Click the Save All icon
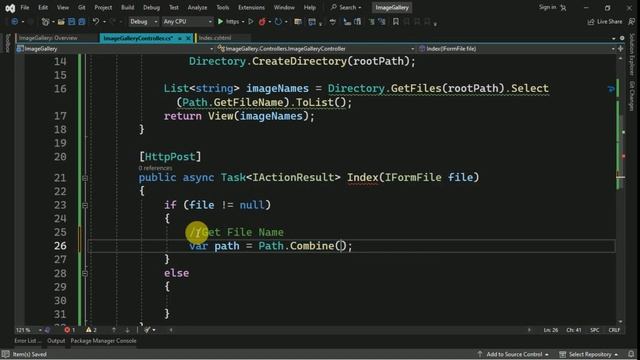Screen dimensions: 640x360 point(82,22)
